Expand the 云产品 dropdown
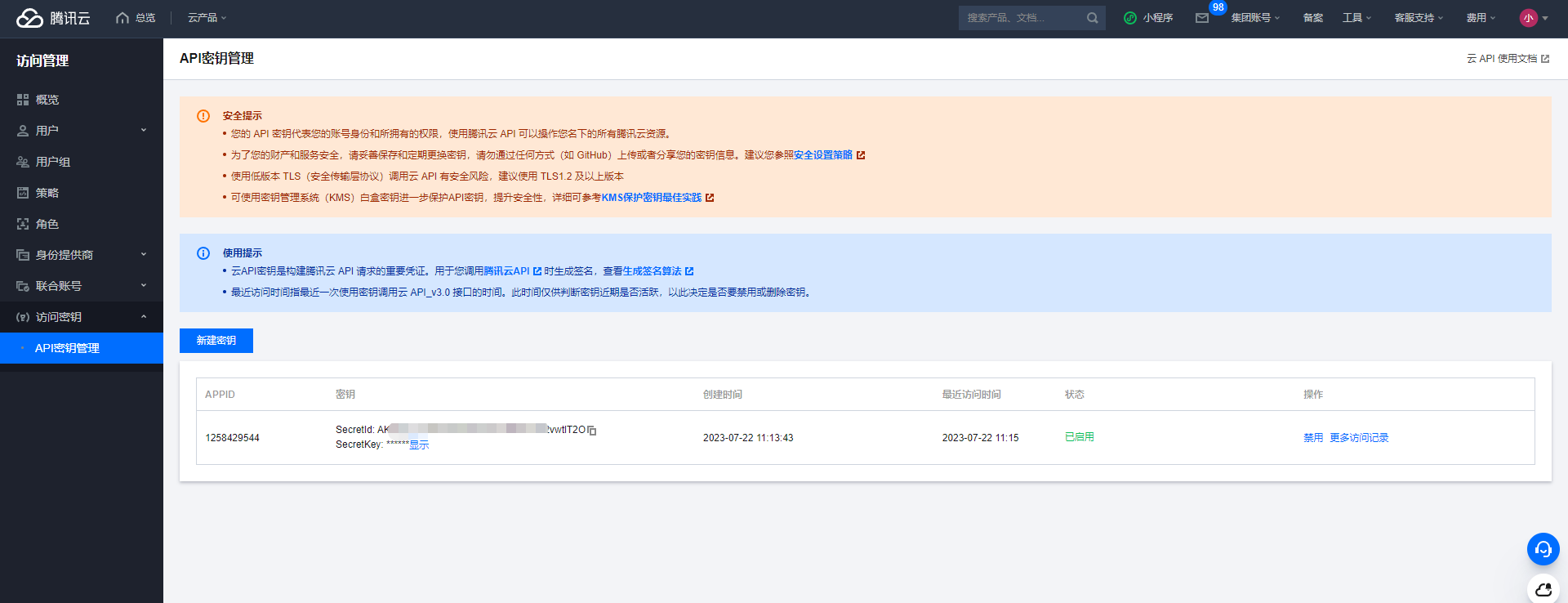This screenshot has width=1568, height=603. [207, 18]
